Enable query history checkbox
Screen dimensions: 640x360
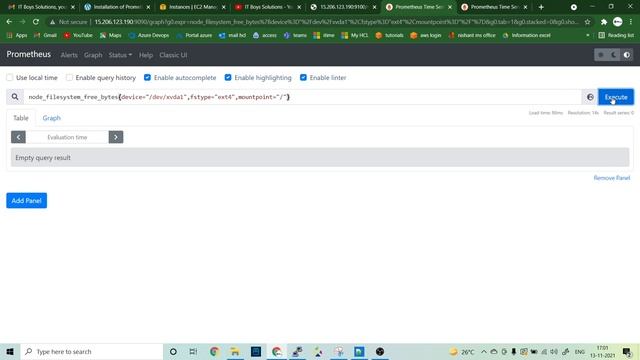[69, 77]
